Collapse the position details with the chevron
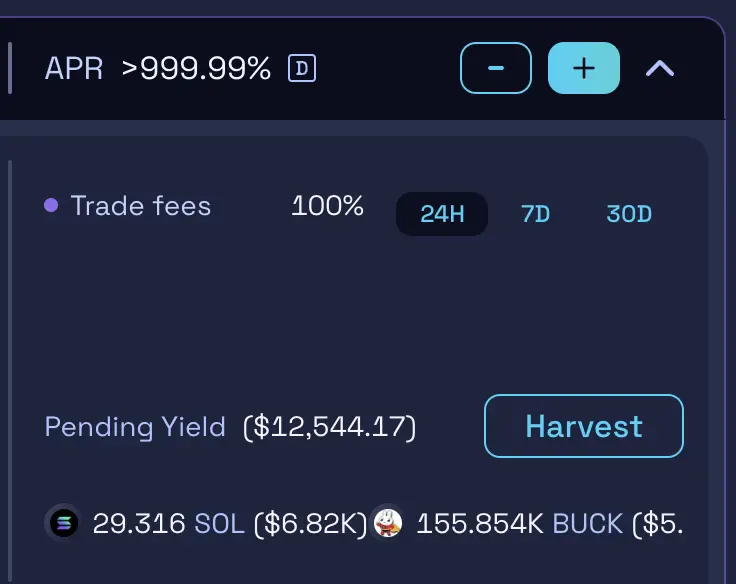736x584 pixels. (x=660, y=69)
